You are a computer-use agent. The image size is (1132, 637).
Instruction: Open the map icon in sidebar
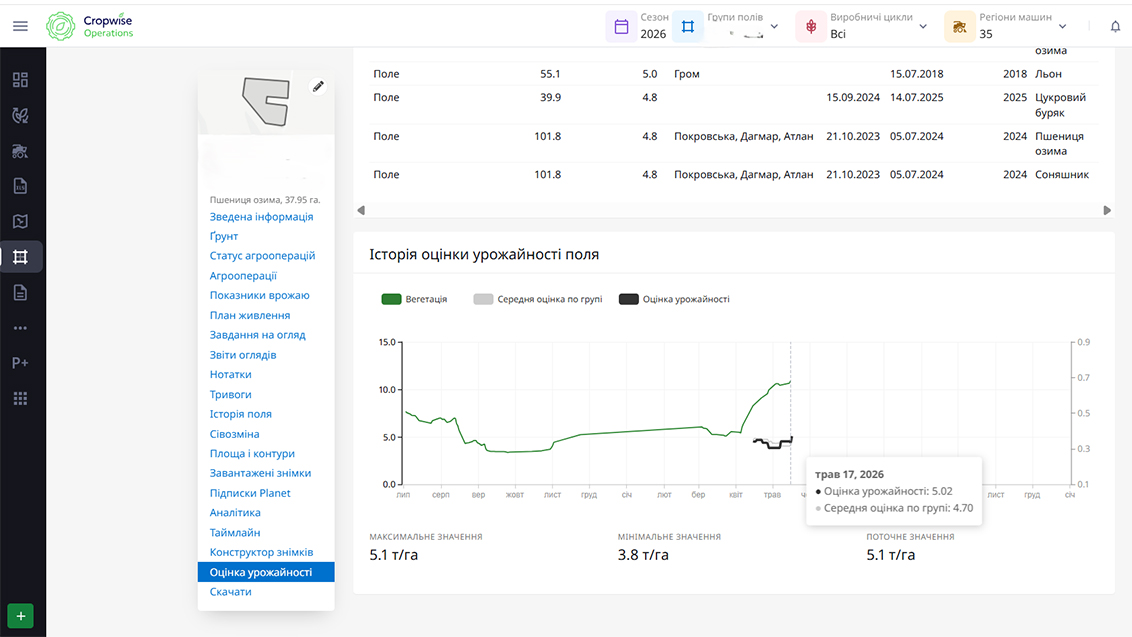(20, 222)
